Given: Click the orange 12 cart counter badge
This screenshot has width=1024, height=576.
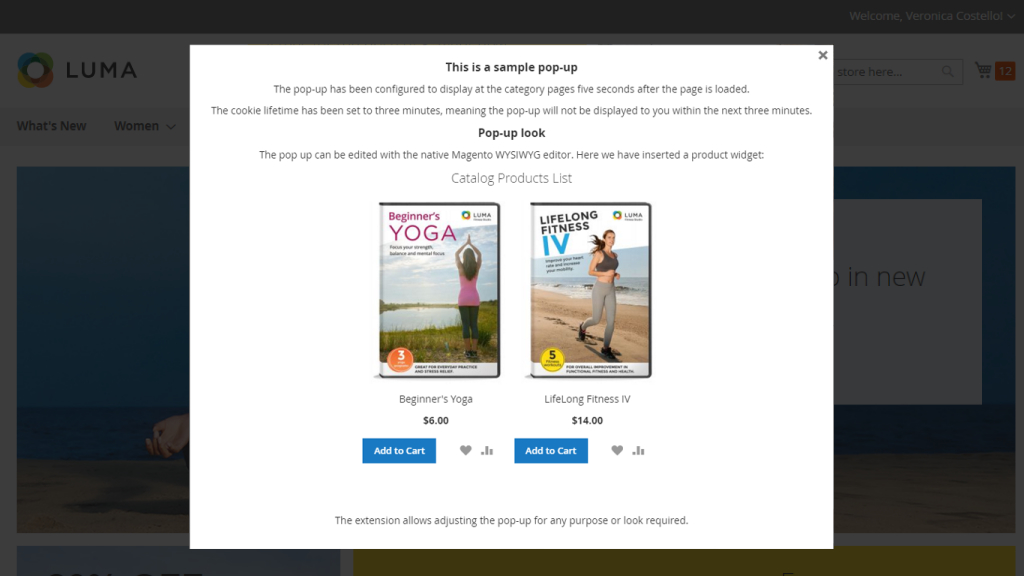Looking at the screenshot, I should point(1005,71).
